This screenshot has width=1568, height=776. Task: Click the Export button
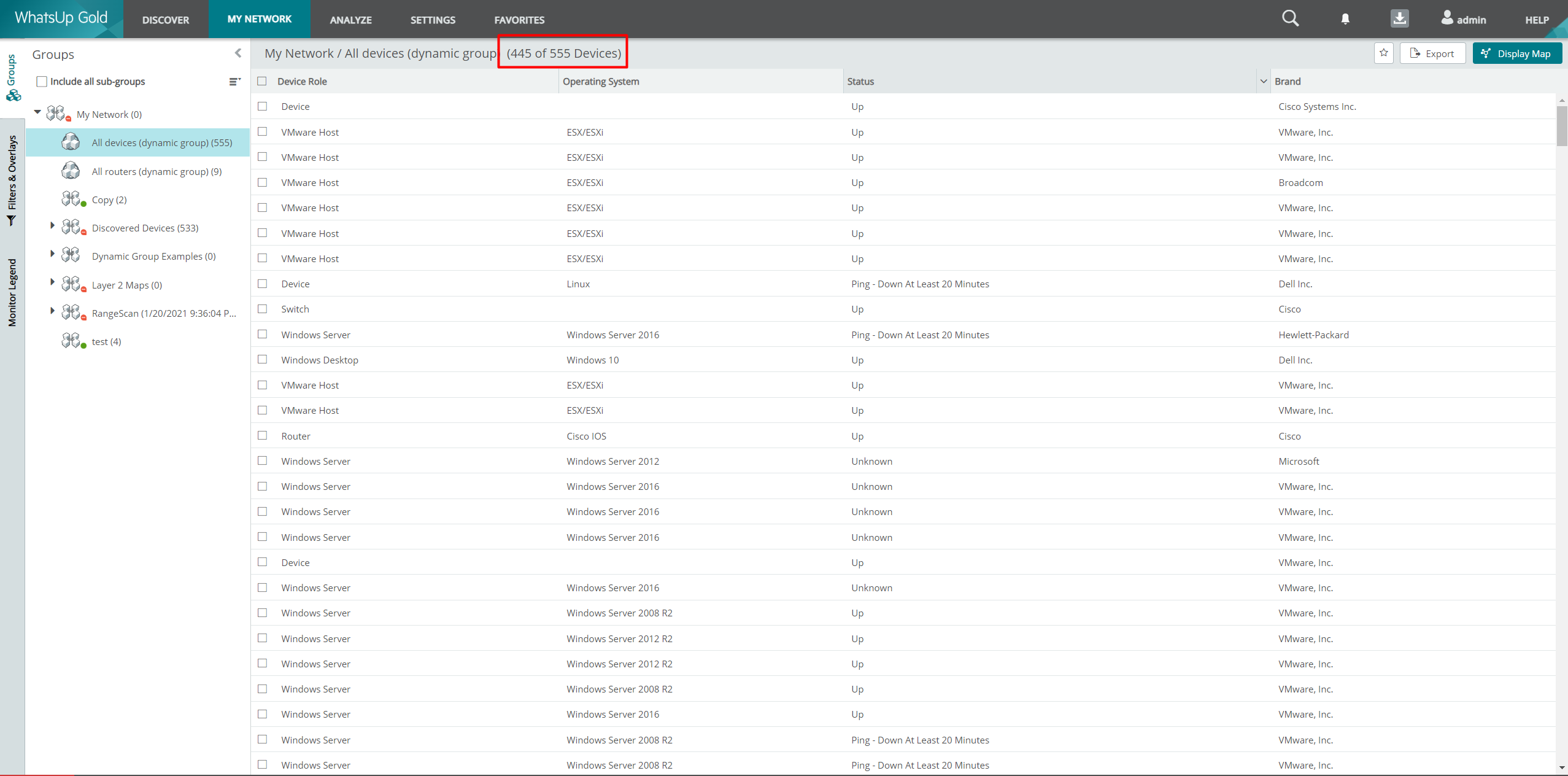pyautogui.click(x=1432, y=53)
